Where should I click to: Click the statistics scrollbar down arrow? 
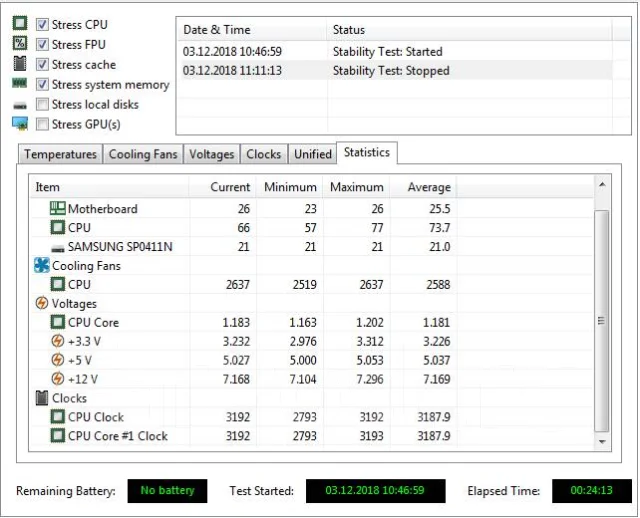click(602, 442)
